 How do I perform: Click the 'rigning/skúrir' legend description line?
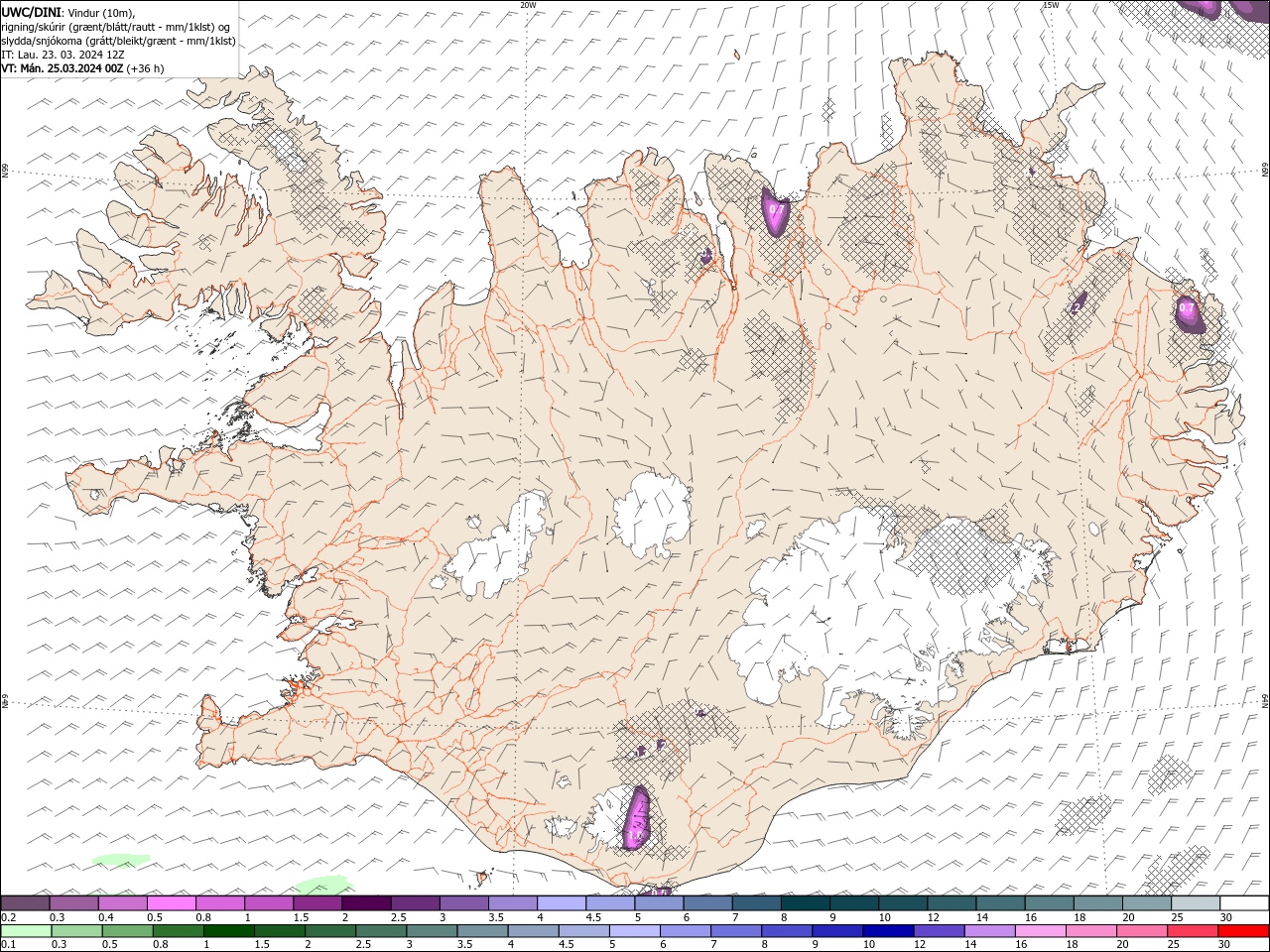[116, 27]
